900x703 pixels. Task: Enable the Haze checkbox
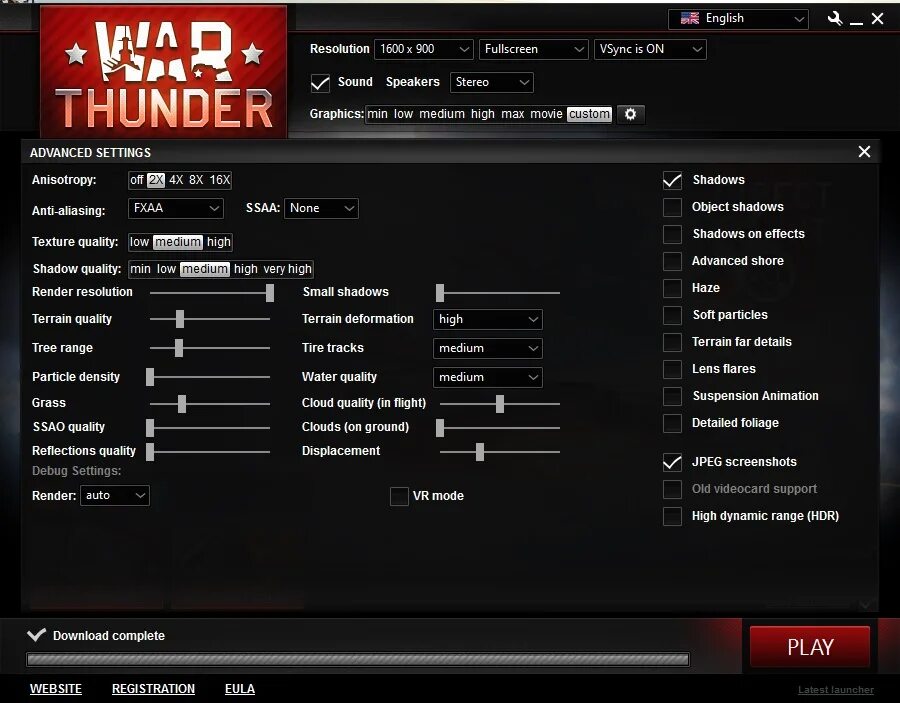[672, 288]
